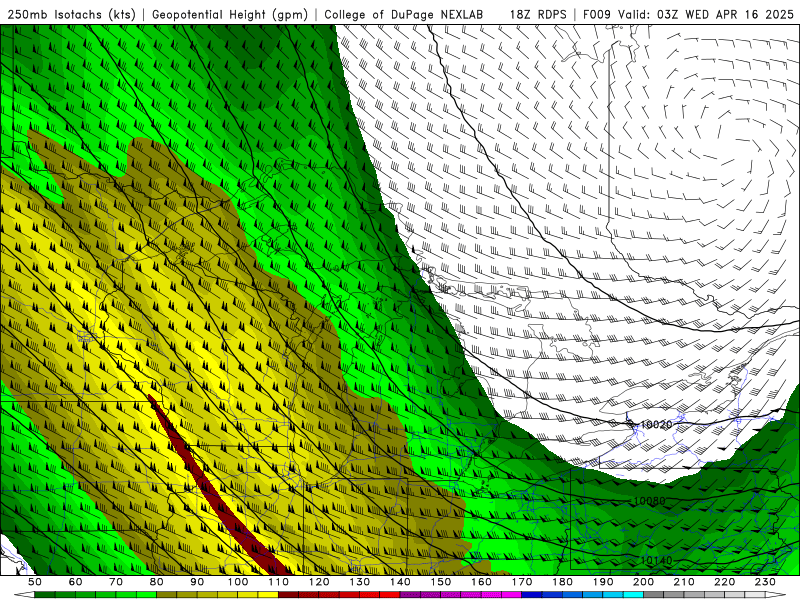This screenshot has height=600, width=800.
Task: Click the 190 knot legend value
Action: point(603,582)
